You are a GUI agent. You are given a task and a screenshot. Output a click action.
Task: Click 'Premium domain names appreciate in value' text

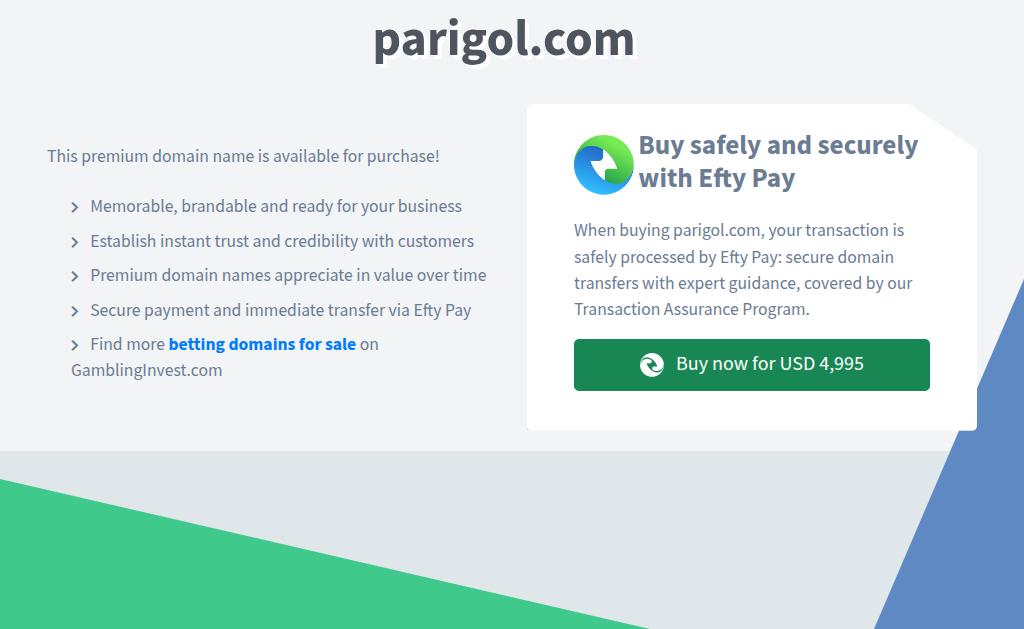point(288,276)
